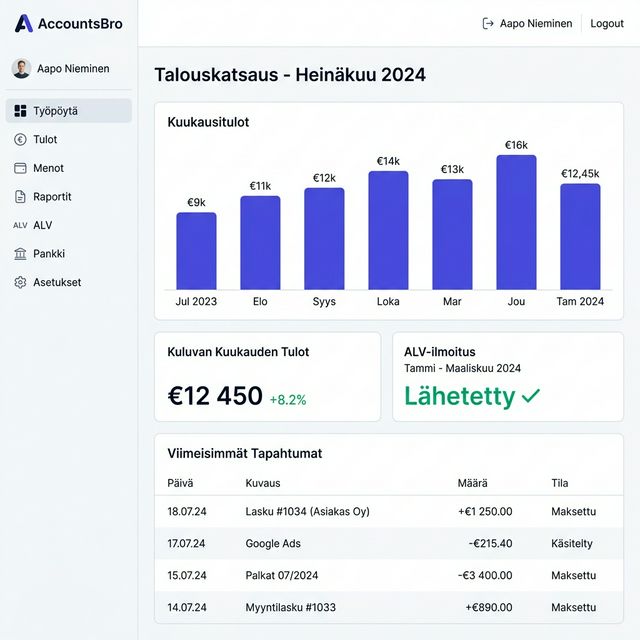640x640 pixels.
Task: Click the 14.07.24 date cell
Action: click(x=187, y=607)
